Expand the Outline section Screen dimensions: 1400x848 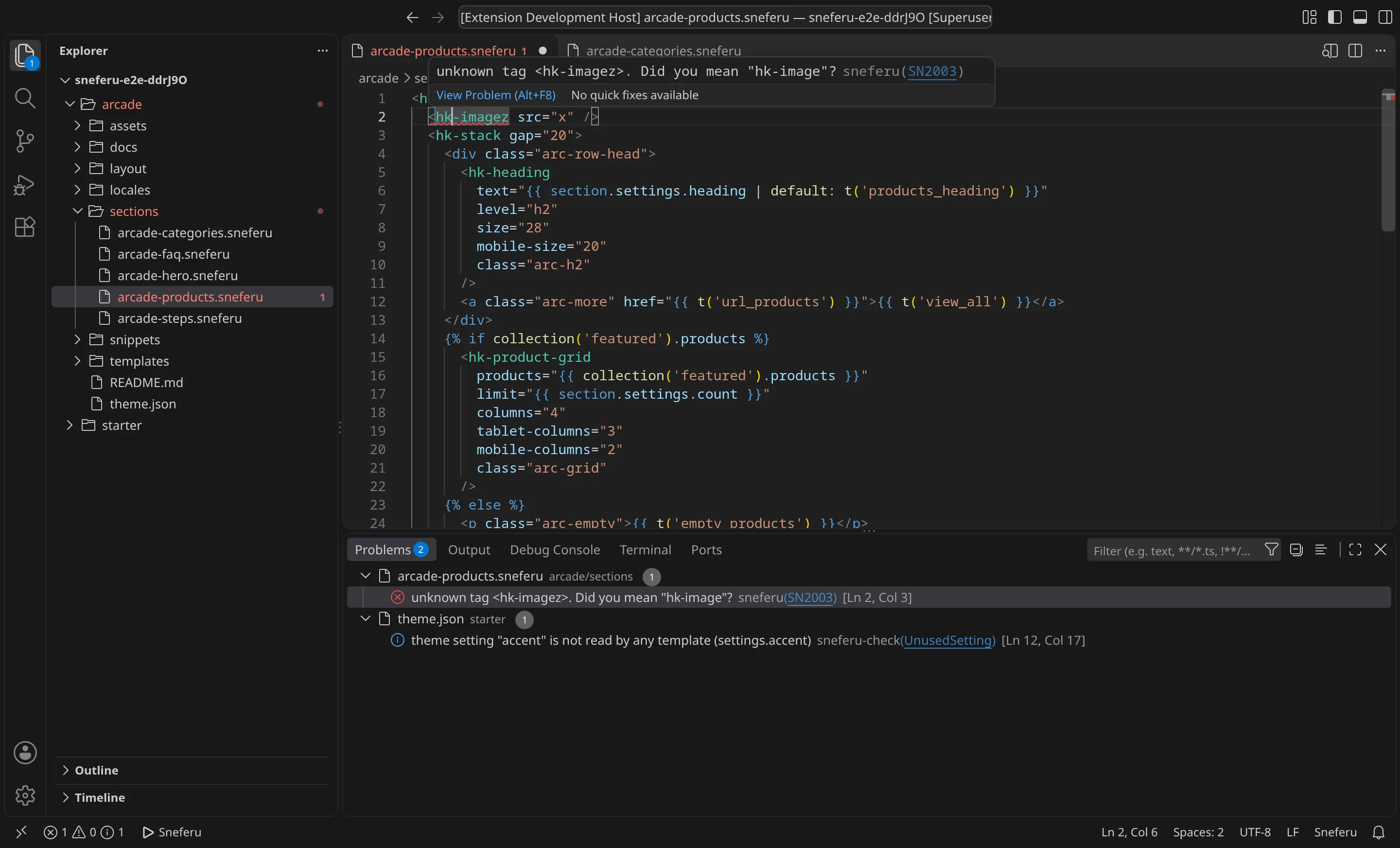97,770
